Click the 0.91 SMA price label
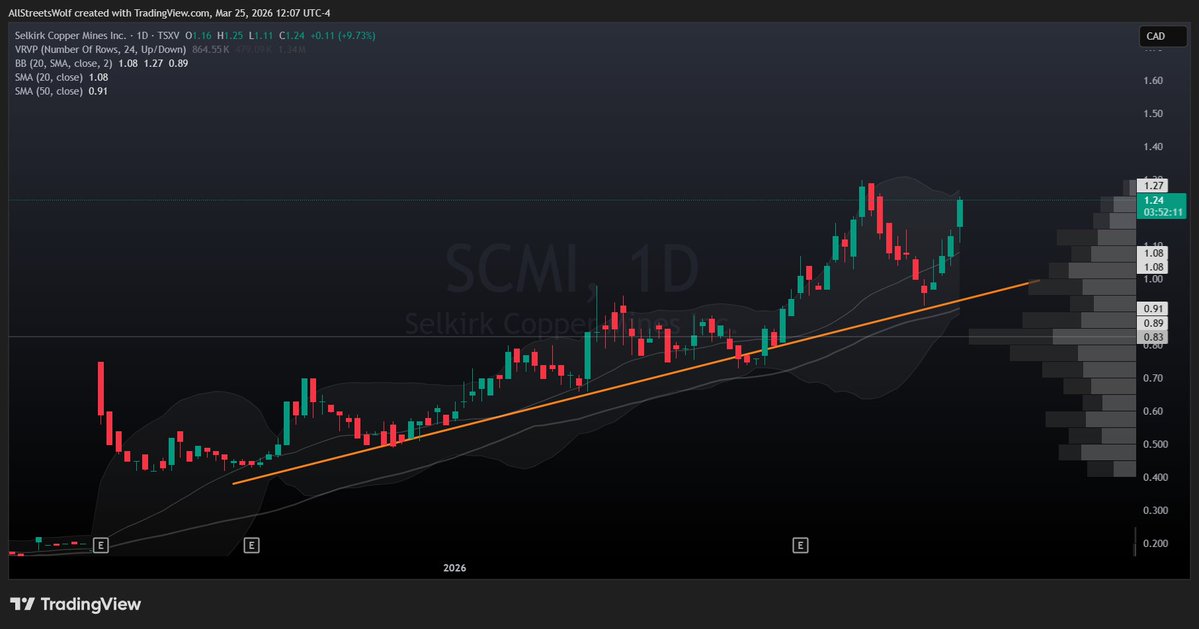1199x629 pixels. [x=1152, y=309]
